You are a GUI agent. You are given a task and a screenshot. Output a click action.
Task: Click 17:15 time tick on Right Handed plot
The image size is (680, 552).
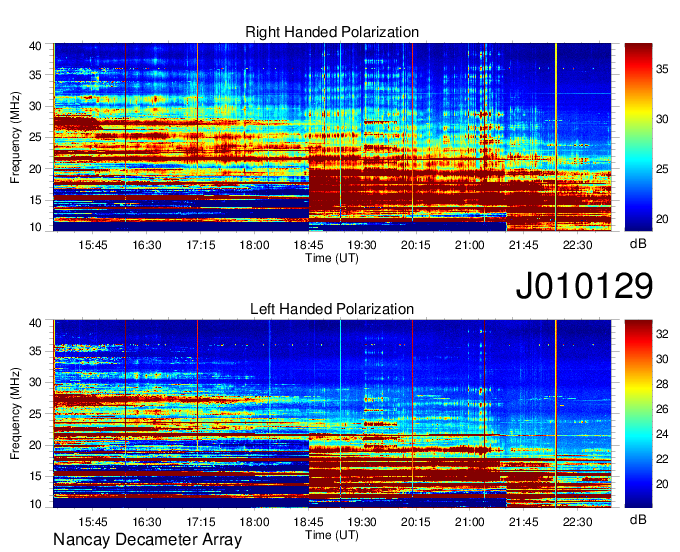(201, 245)
